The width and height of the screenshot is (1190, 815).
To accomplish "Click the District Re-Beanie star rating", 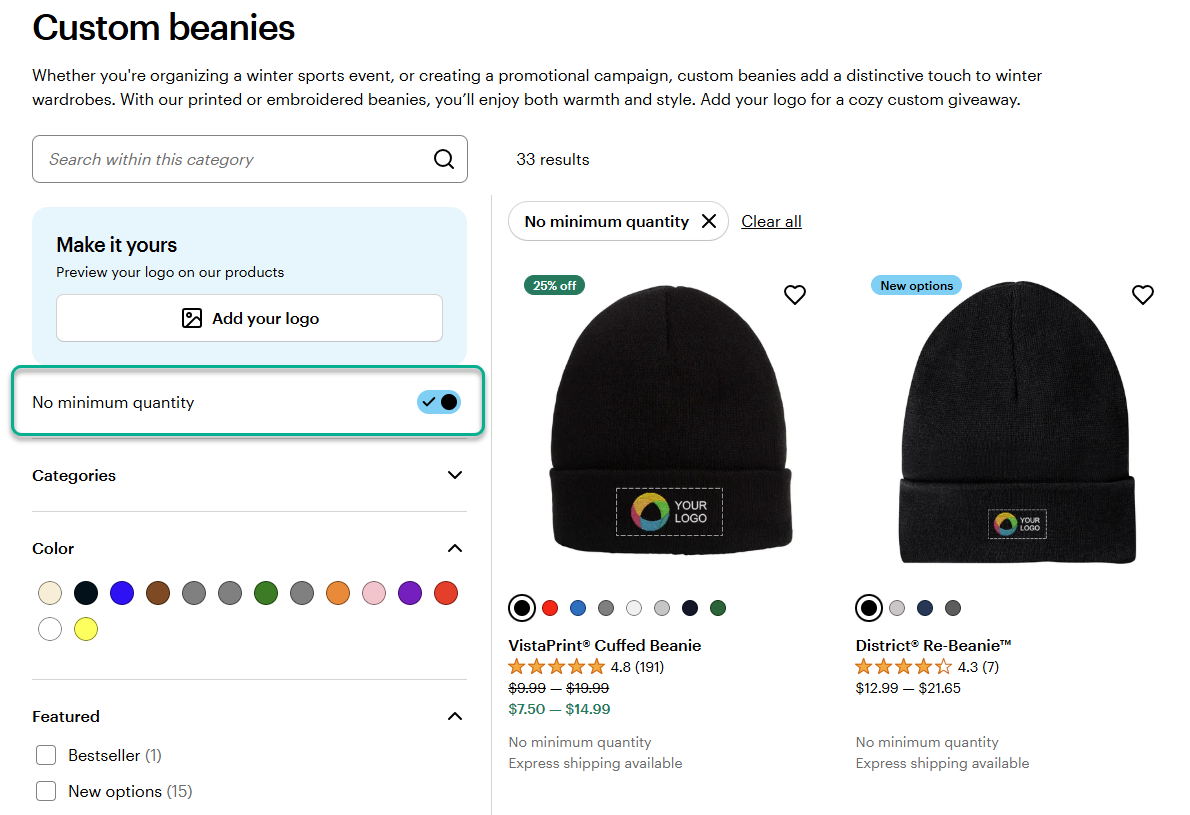I will coord(903,667).
